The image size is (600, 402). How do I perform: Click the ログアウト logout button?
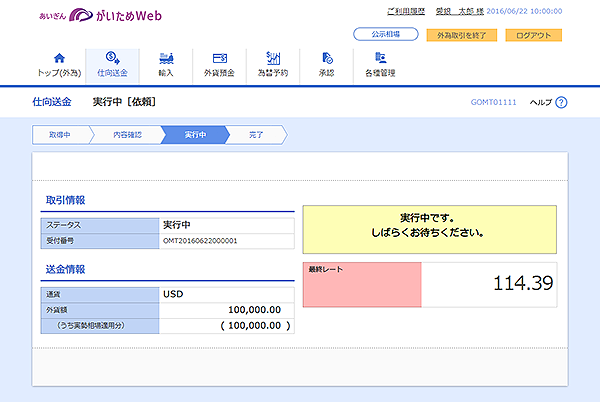click(533, 35)
